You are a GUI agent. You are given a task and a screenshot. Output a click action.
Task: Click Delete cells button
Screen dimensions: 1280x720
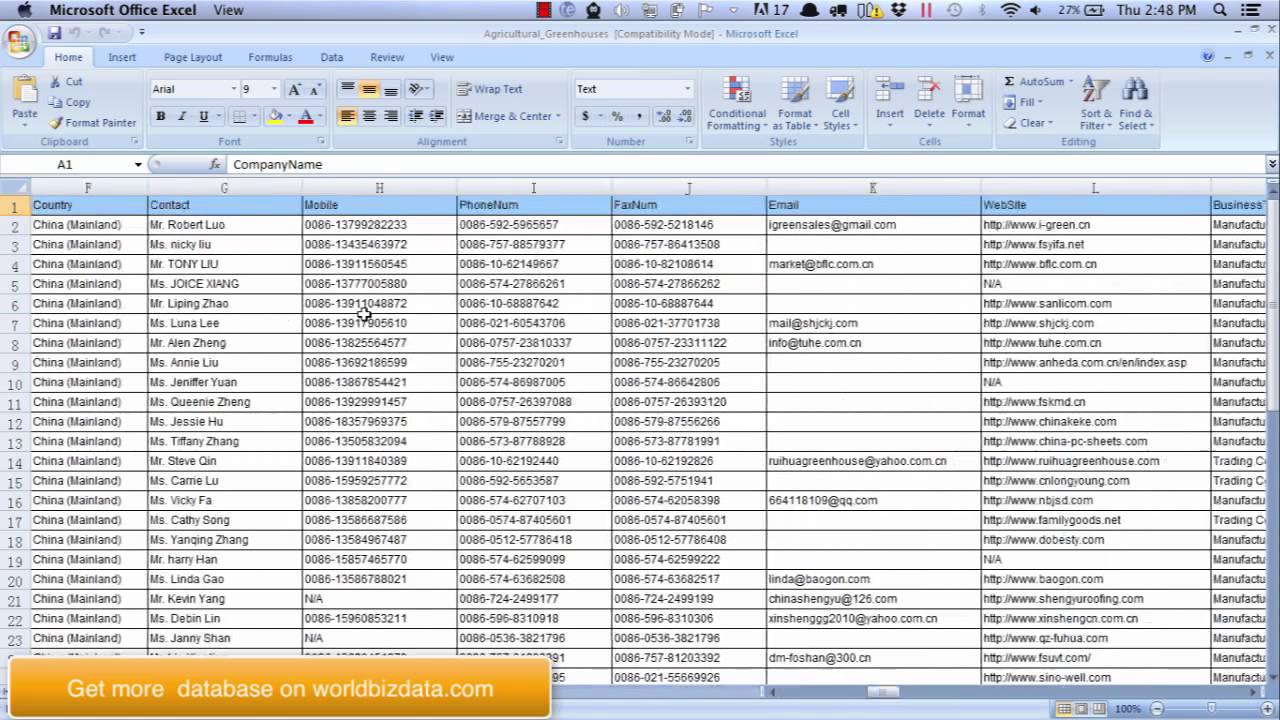point(929,98)
